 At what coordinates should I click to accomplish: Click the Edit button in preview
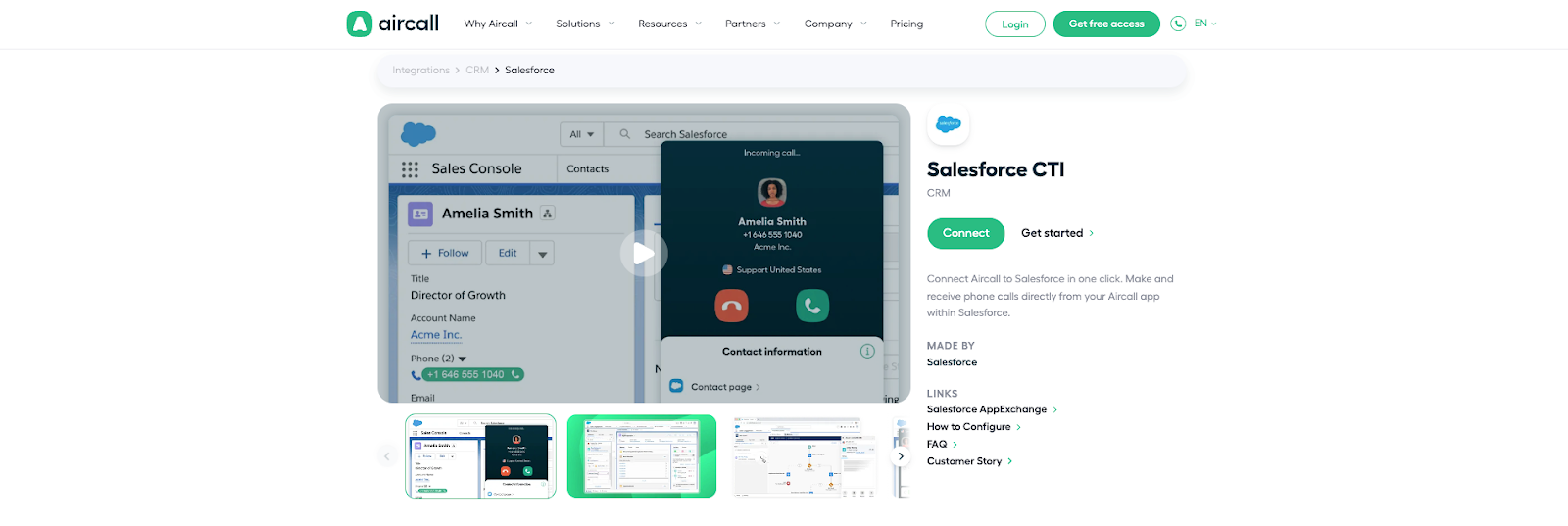coord(507,253)
